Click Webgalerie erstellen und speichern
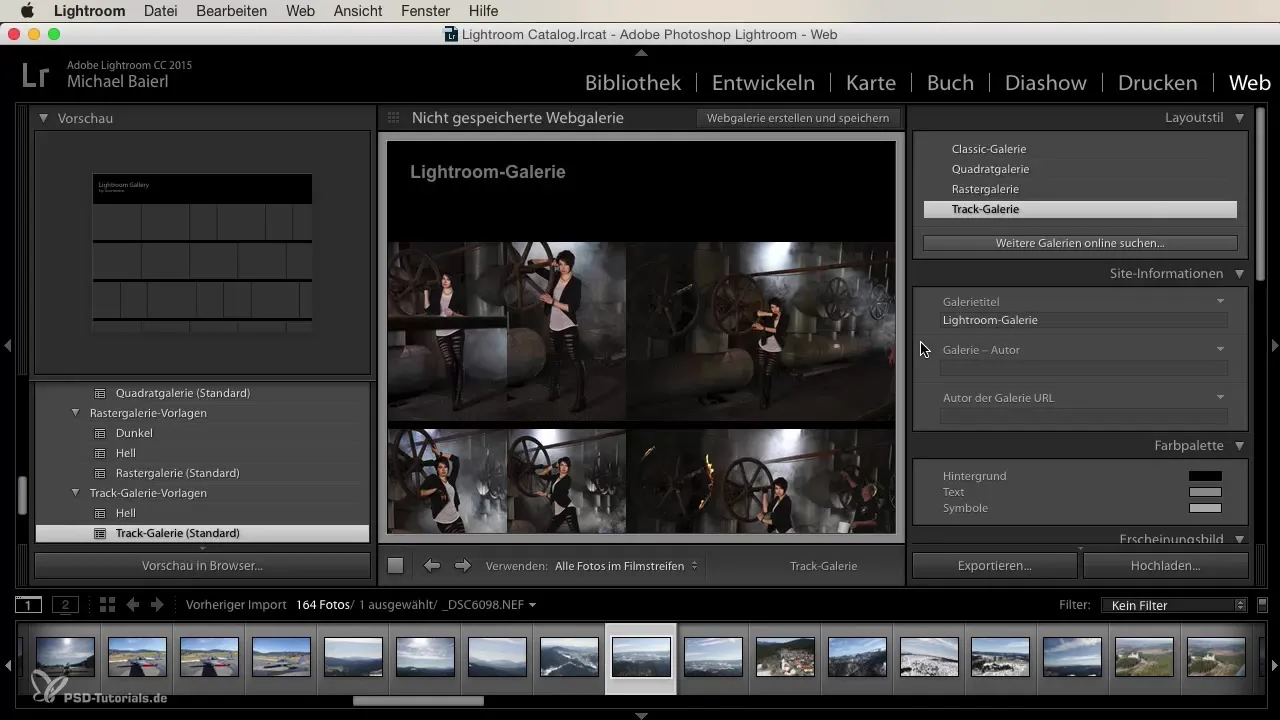Screen dimensions: 1280x720 coord(798,118)
